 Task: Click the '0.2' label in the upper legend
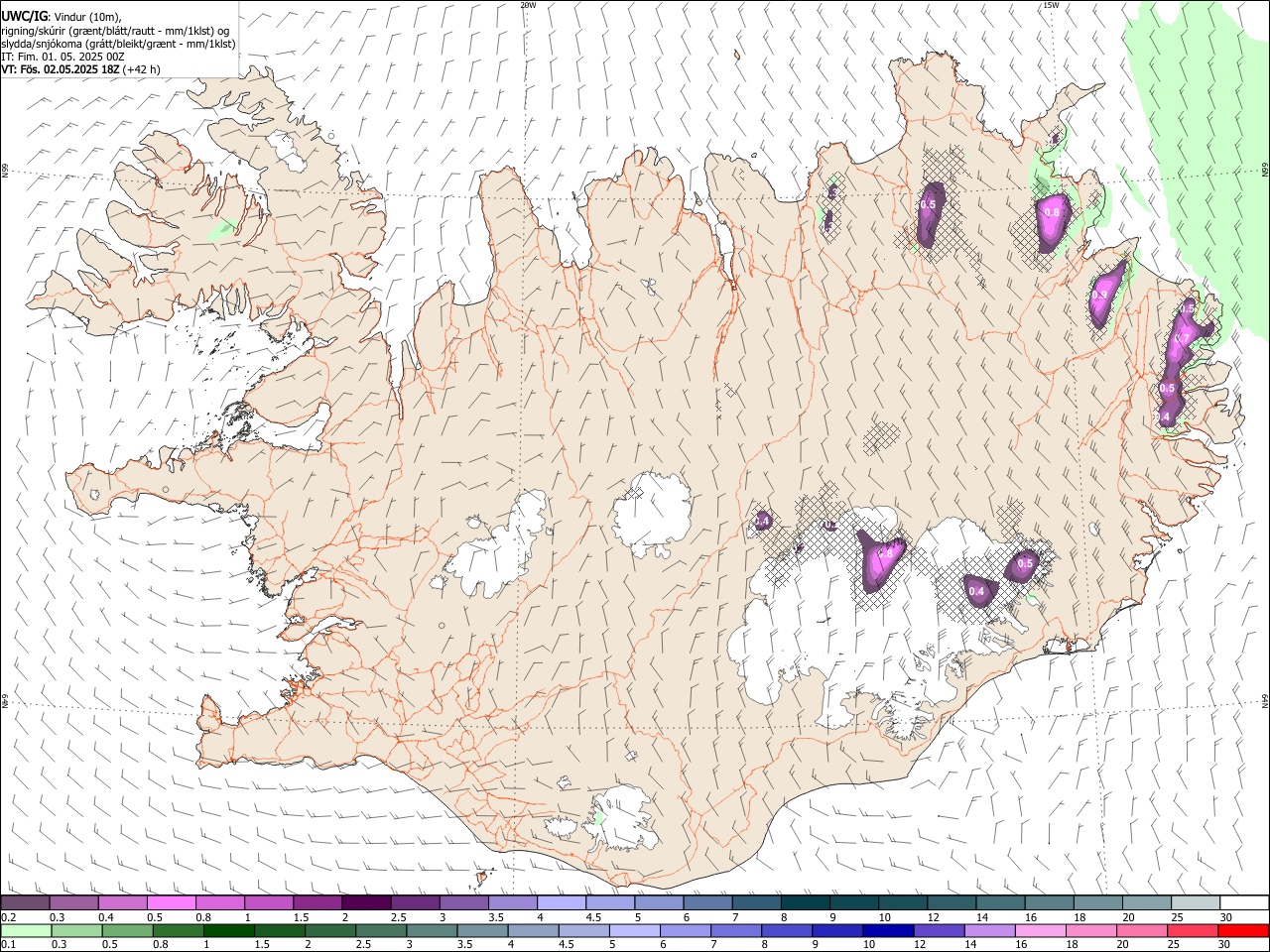coord(8,917)
